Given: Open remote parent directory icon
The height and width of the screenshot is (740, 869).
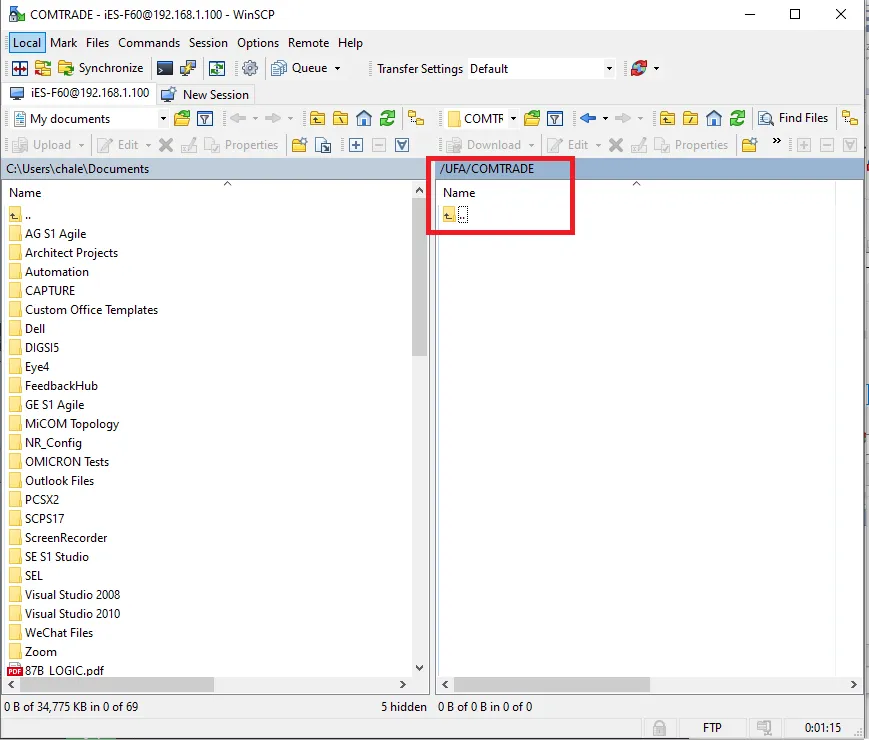Looking at the screenshot, I should (x=667, y=118).
